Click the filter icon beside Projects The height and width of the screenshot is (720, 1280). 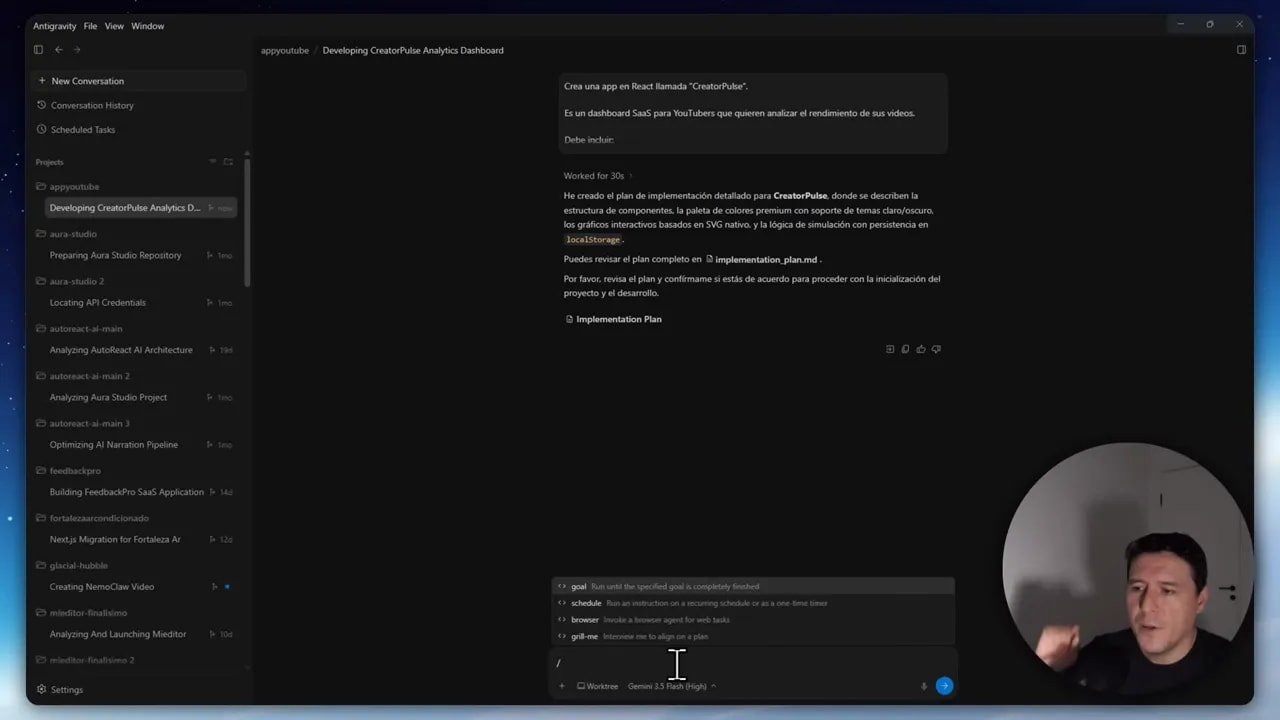tap(212, 162)
